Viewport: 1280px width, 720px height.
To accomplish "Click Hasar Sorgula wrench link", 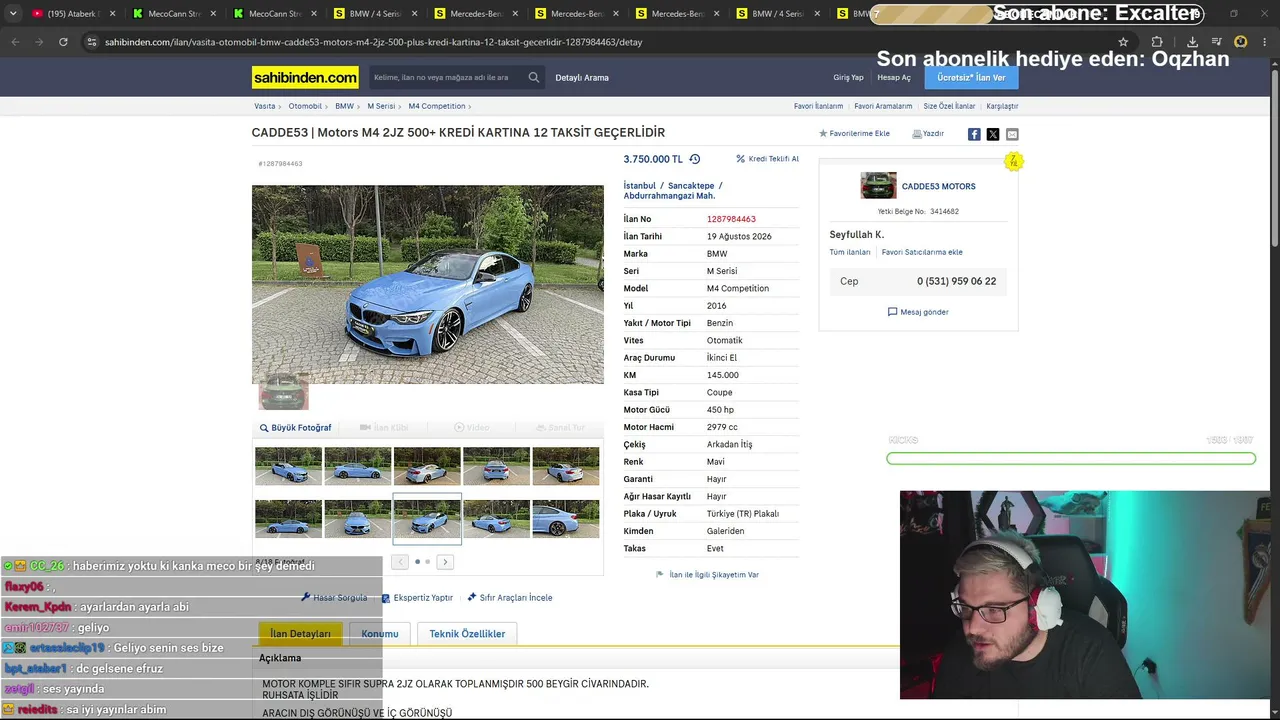I will (x=334, y=598).
